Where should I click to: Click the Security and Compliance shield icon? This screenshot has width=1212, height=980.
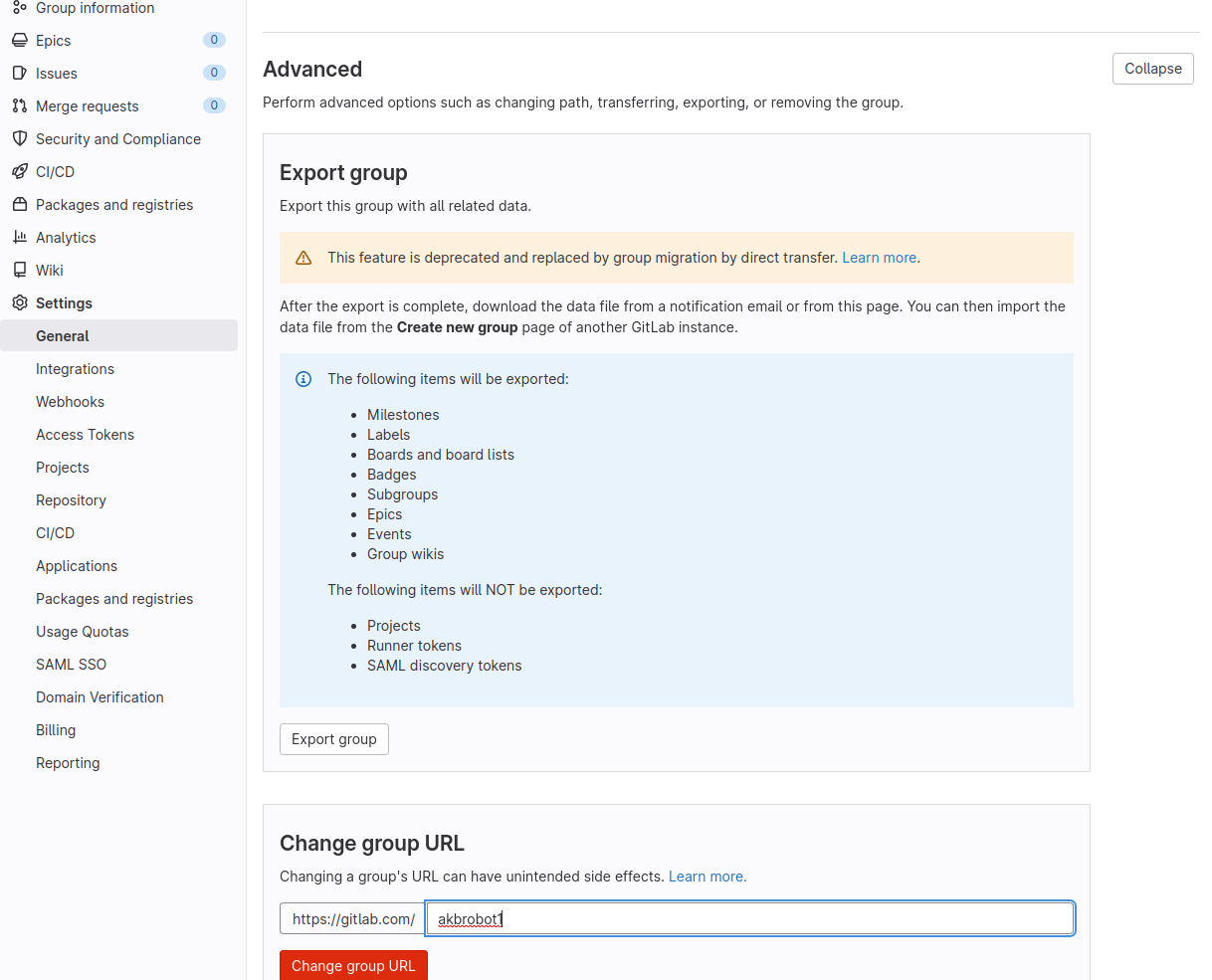[20, 138]
